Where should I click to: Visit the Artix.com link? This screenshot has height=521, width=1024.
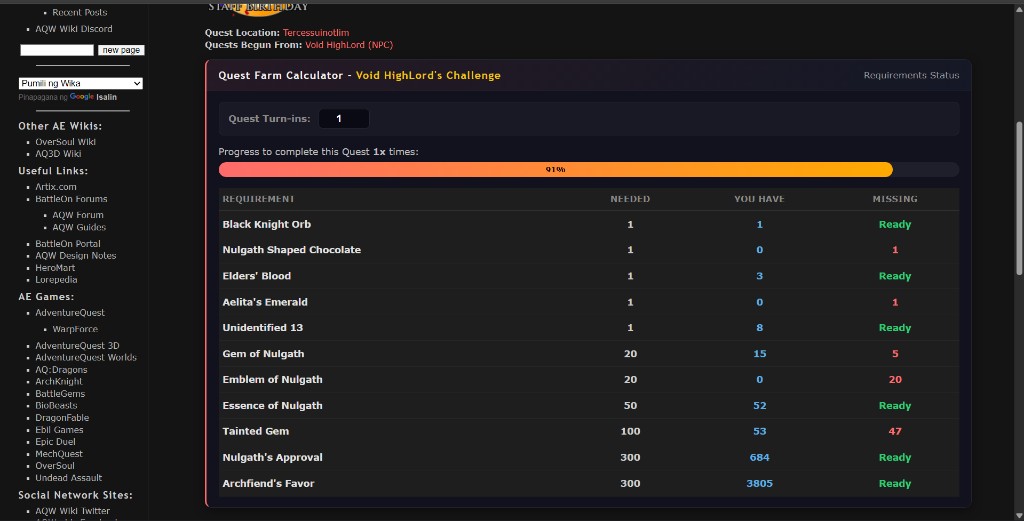[x=56, y=187]
